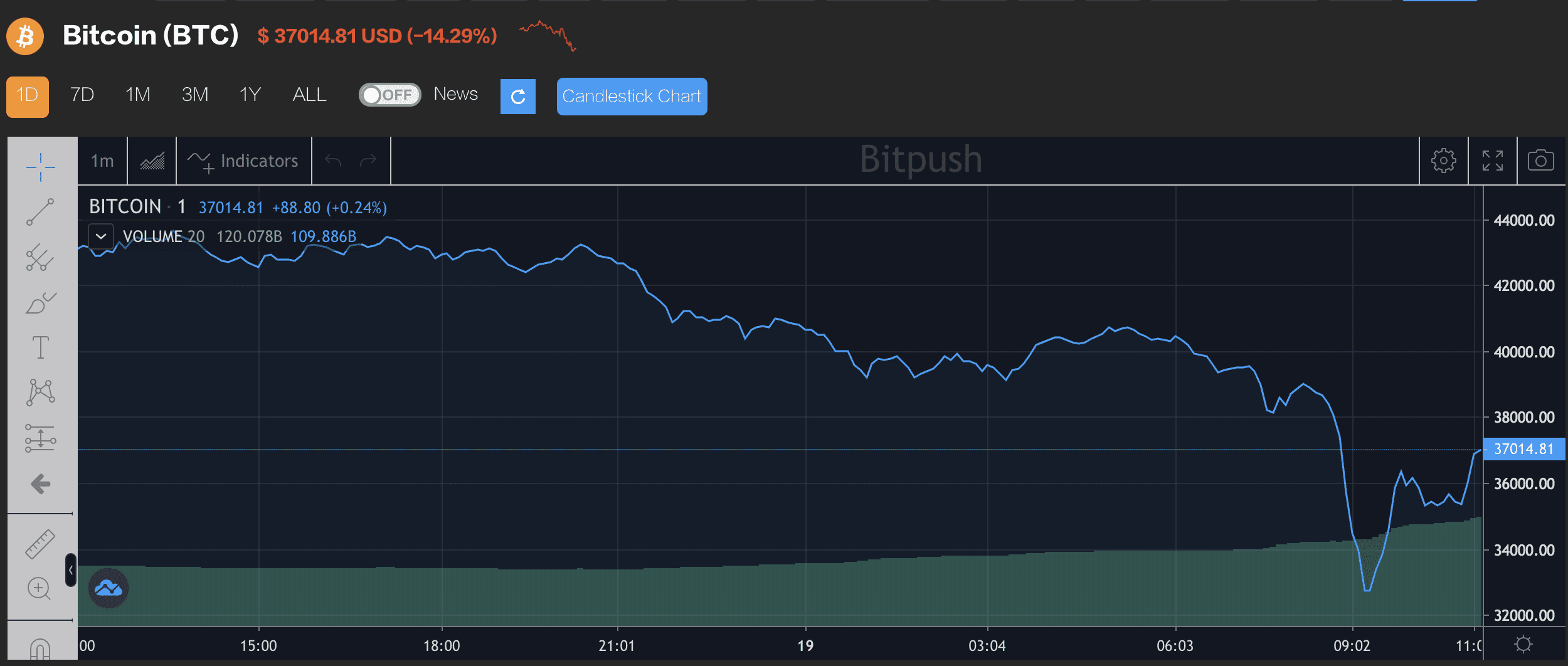The height and width of the screenshot is (666, 1568).
Task: Collapse the left drawing toolbar
Action: (71, 570)
